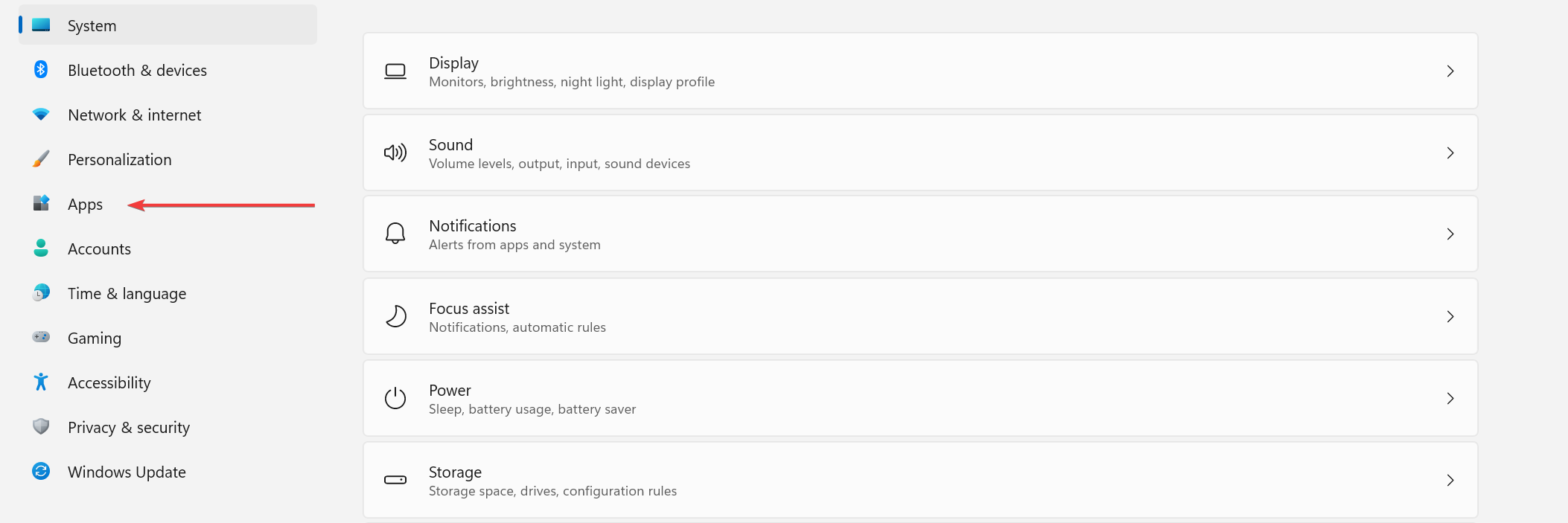Open the Power settings title
Screen dimensions: 1568x523
point(450,390)
